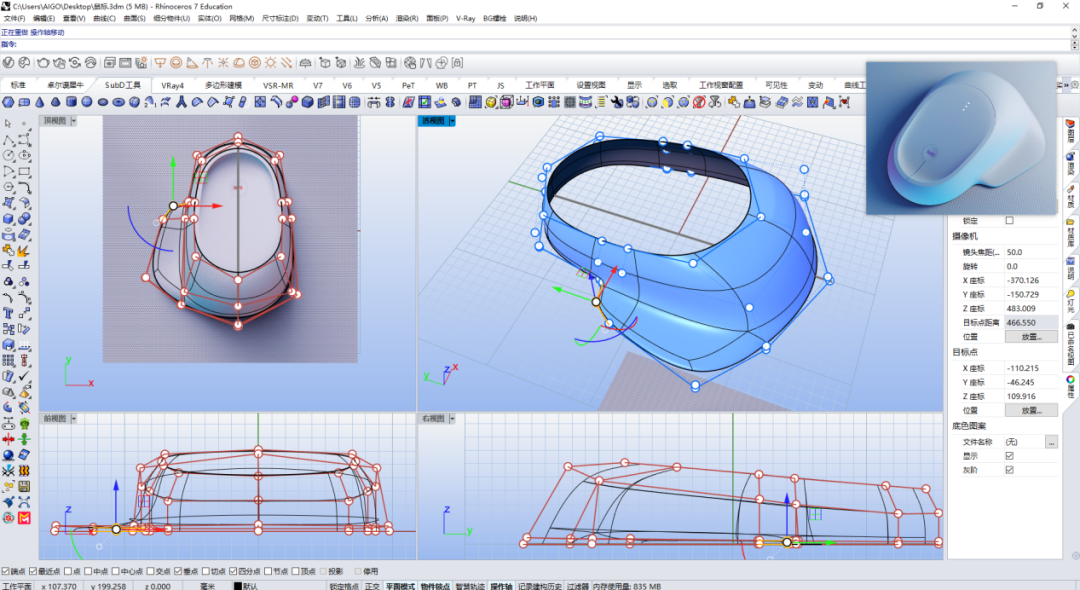Click the green checkmark grid icon in SubD toolbar
The height and width of the screenshot is (590, 1080).
(x=424, y=102)
